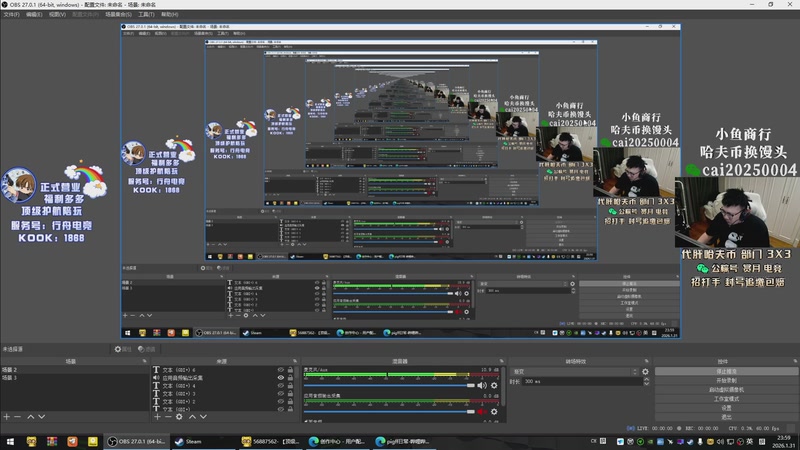The height and width of the screenshot is (450, 800).
Task: Click 工作室模式 studio mode button
Action: tap(726, 399)
